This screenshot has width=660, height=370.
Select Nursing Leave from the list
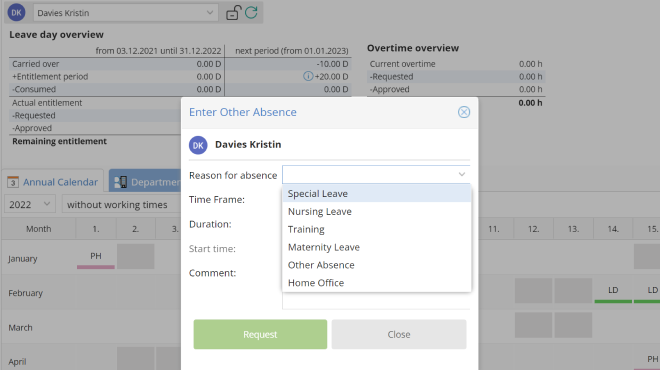click(x=376, y=211)
